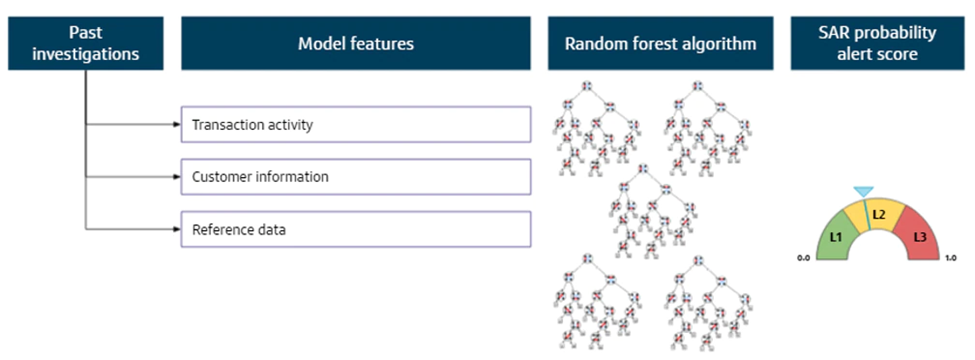Click the Reference data feature box

coord(356,229)
